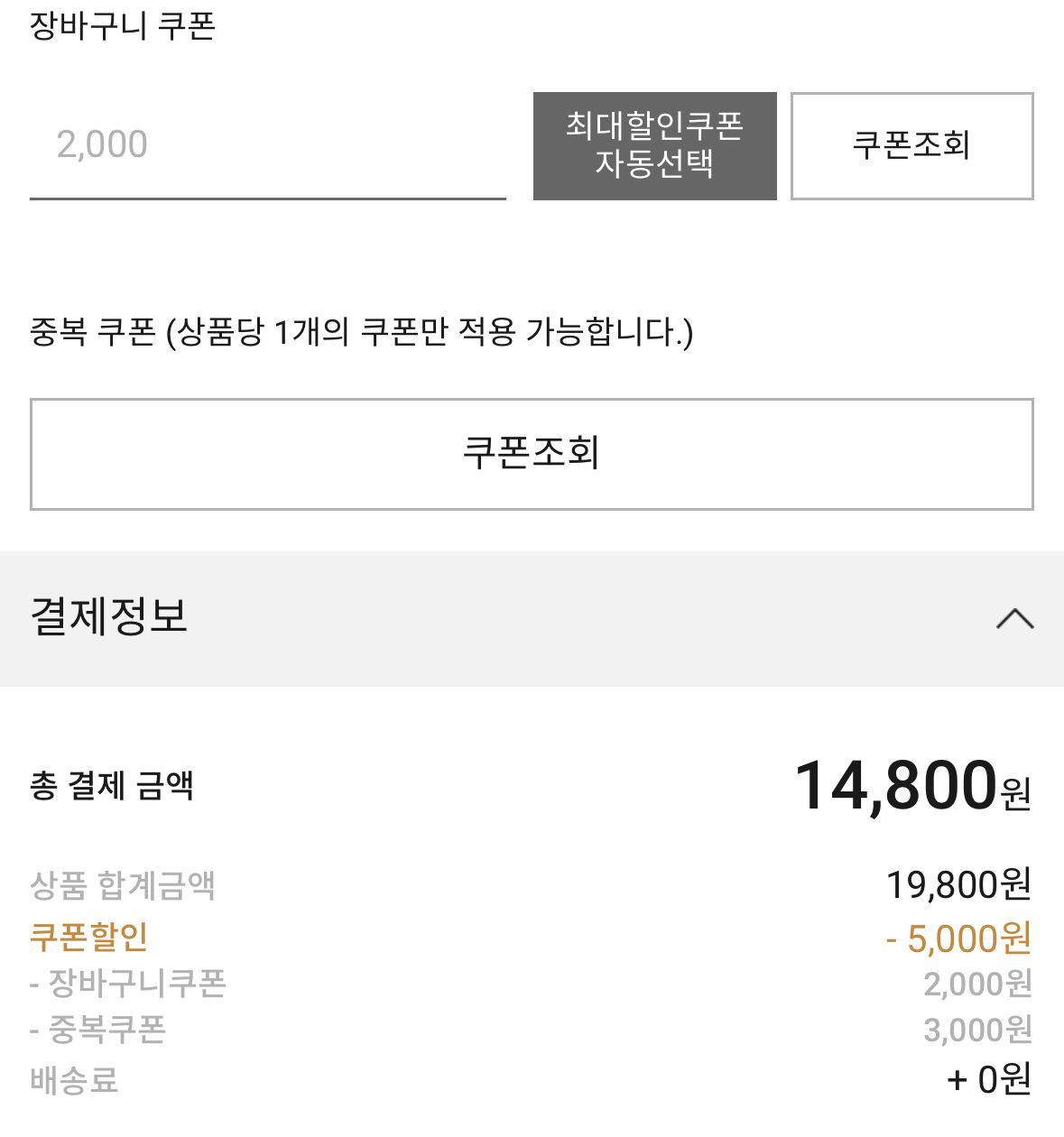Click the - 장바구니쿠폰 breakdown row label

click(128, 984)
